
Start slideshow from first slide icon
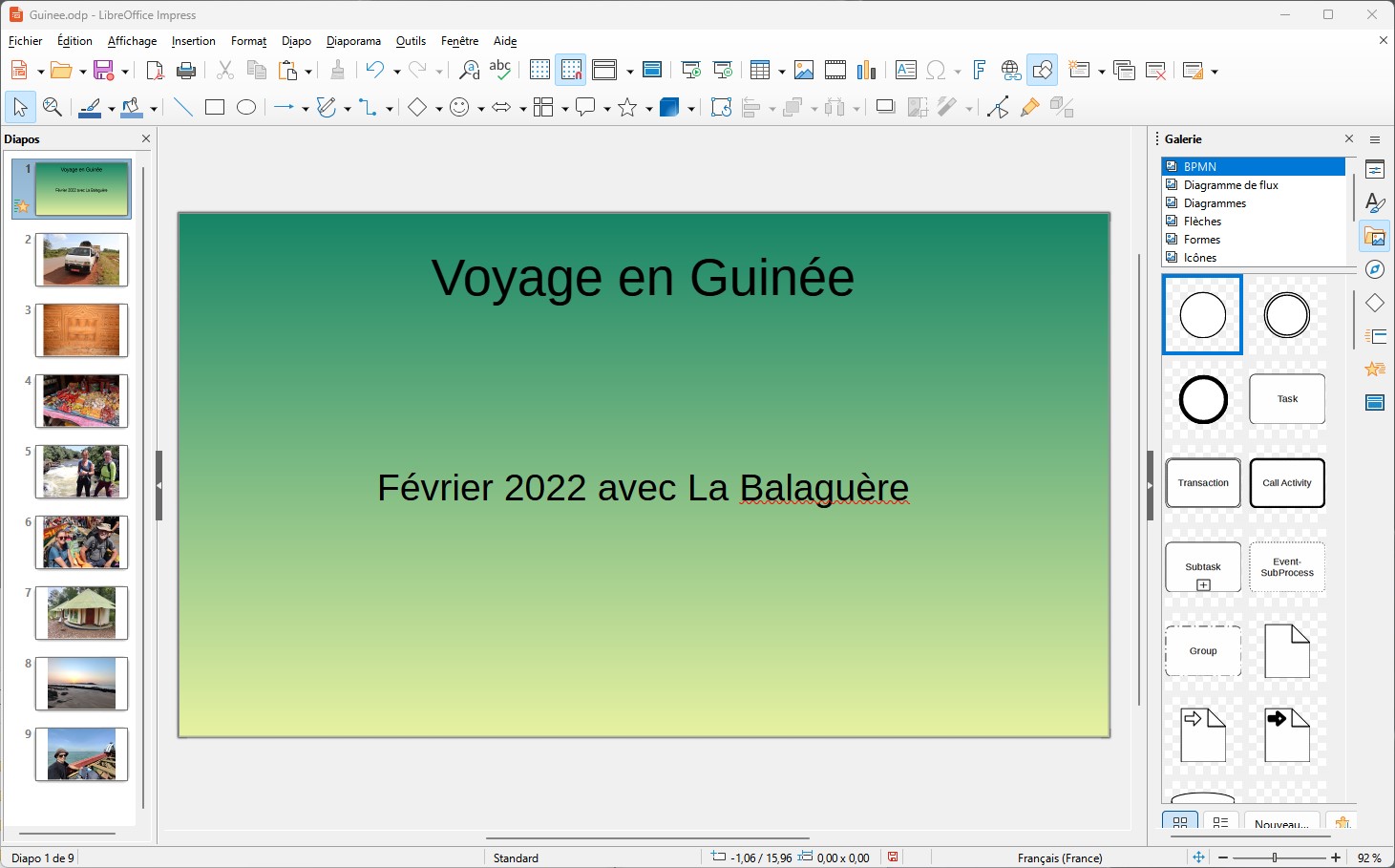(x=691, y=71)
